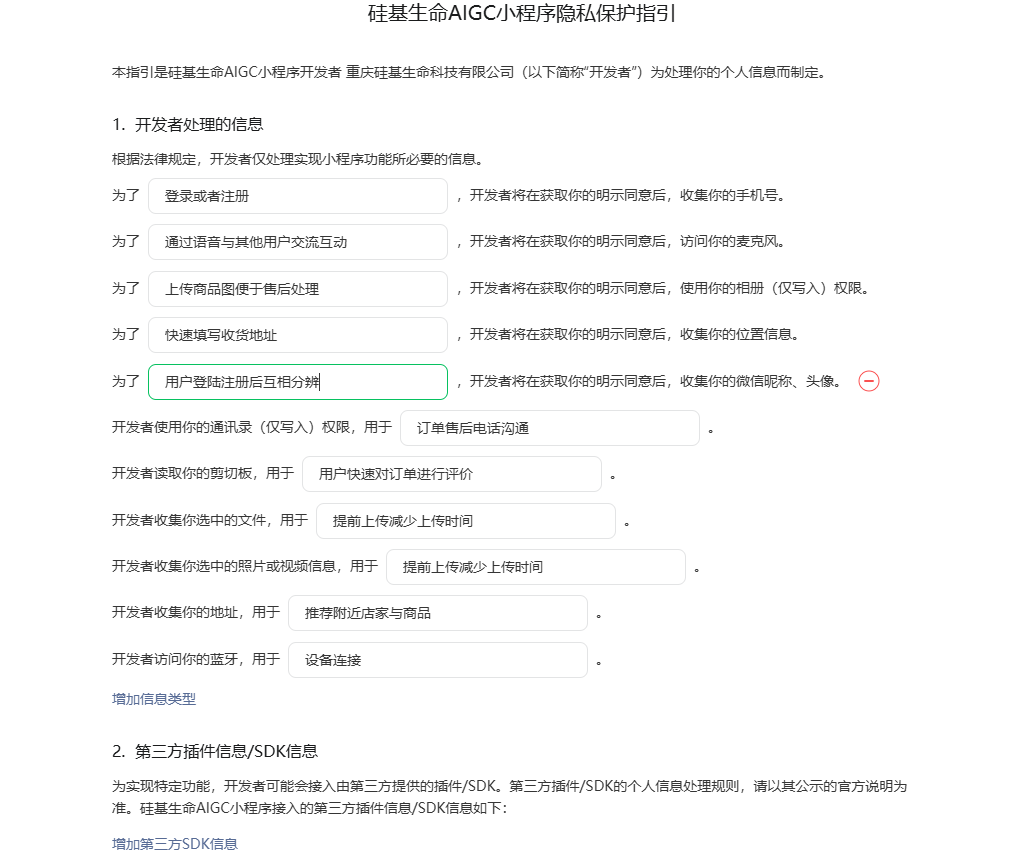Click the heading 2. 第三方插件信息/SDK信息
Screen dimensions: 1016x850
pyautogui.click(x=214, y=751)
